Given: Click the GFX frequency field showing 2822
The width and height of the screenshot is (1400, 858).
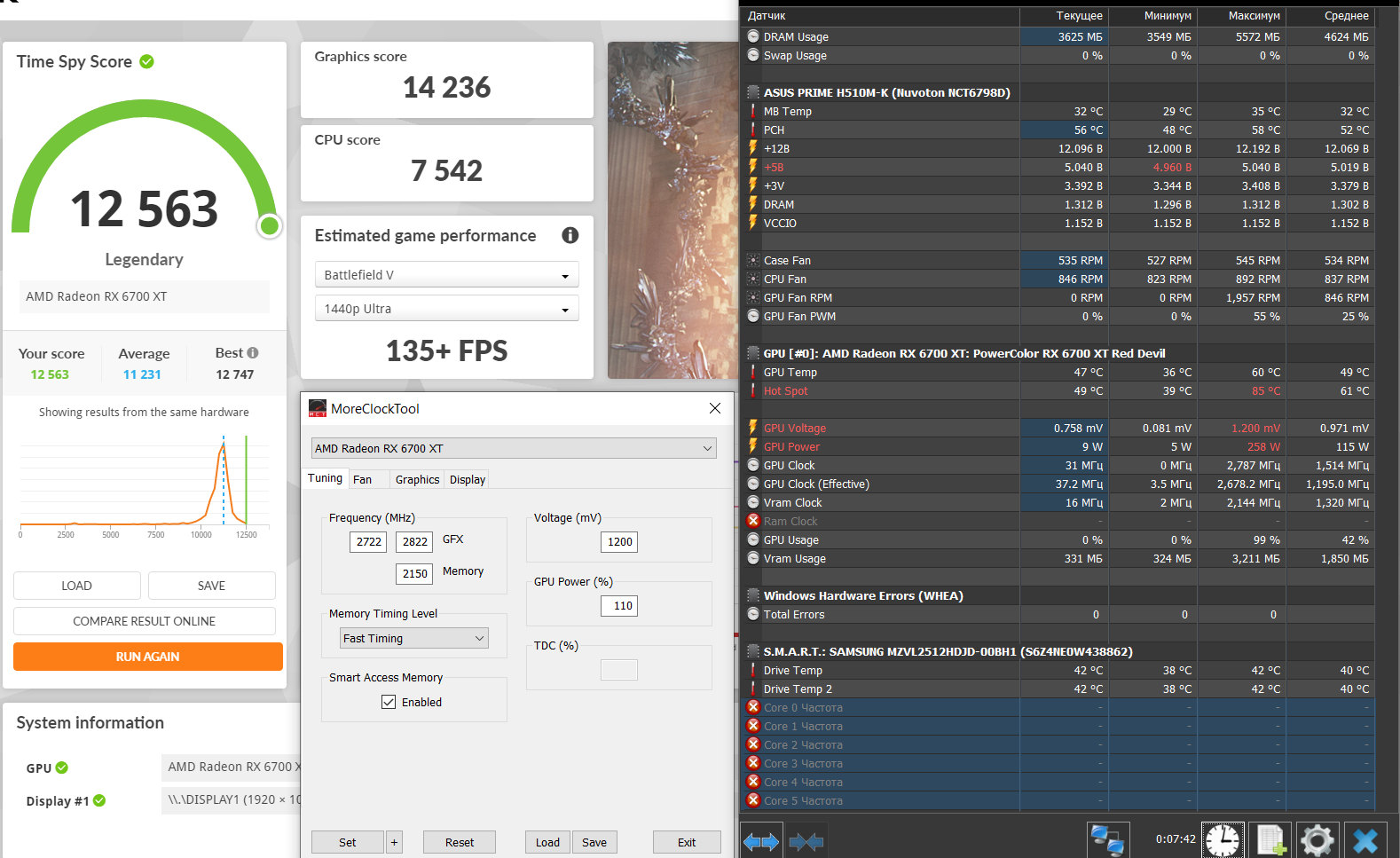Looking at the screenshot, I should click(x=414, y=541).
